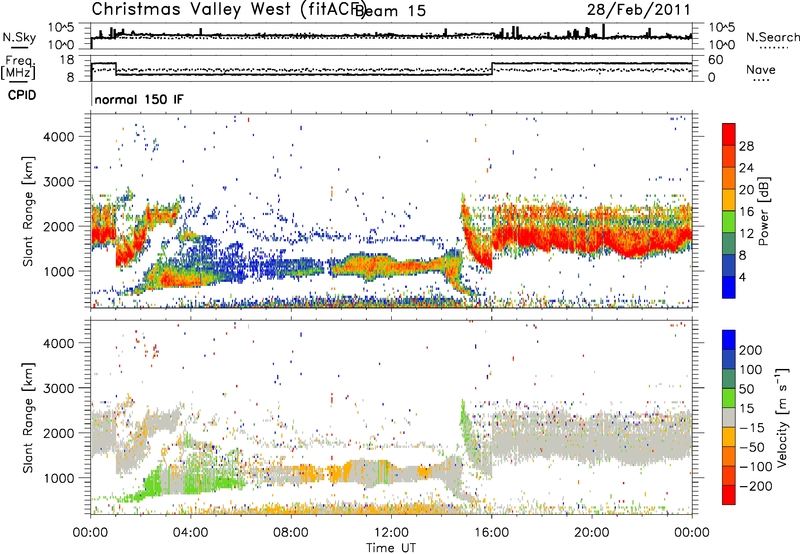Click the '1000' tick of the power panel
This screenshot has width=800, height=554.
(59, 271)
